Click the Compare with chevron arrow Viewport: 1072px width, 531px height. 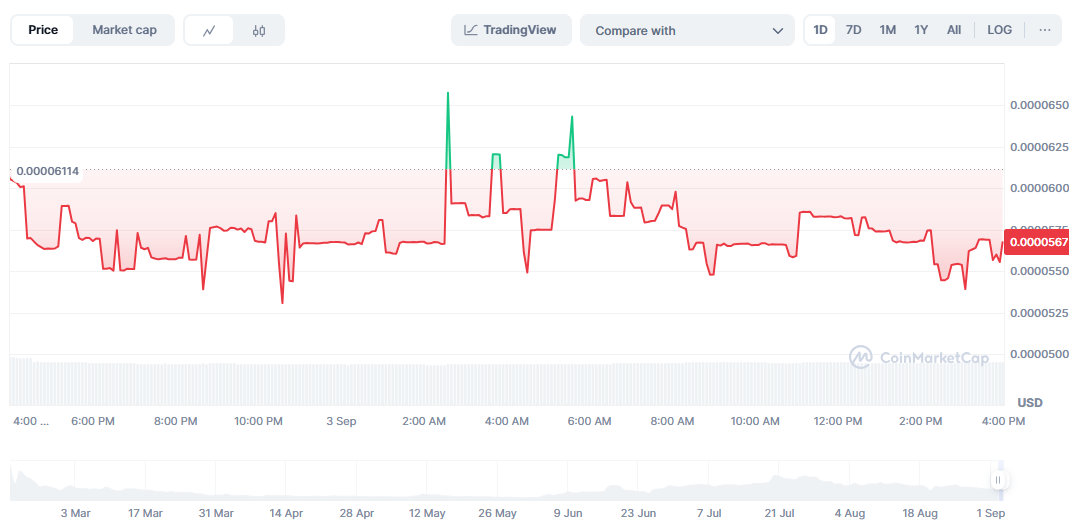777,31
